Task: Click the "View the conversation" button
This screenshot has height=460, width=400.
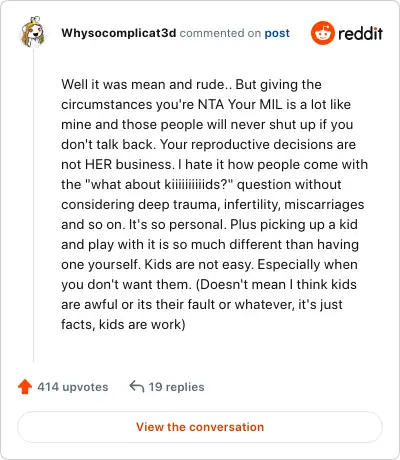Action: pos(200,427)
